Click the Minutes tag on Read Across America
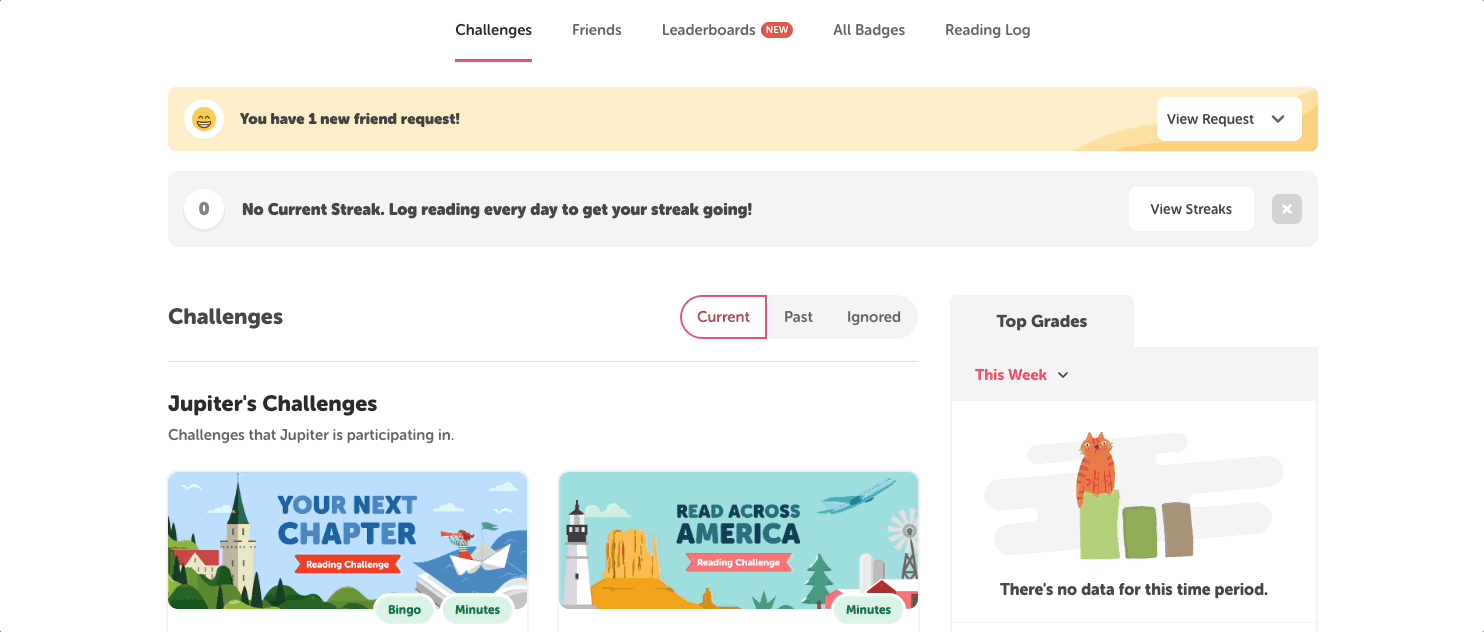The height and width of the screenshot is (632, 1484). (x=868, y=609)
